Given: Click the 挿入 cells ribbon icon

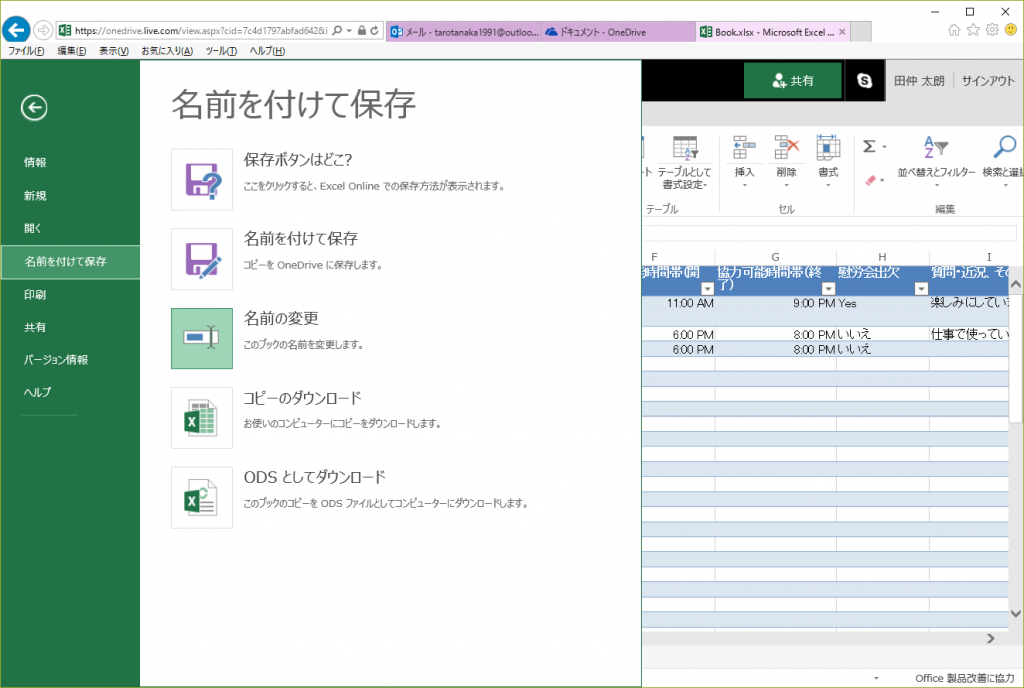Looking at the screenshot, I should click(x=744, y=148).
